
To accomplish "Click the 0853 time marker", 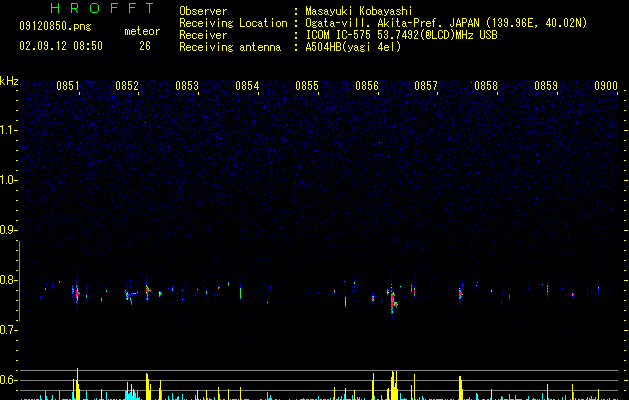I will click(x=187, y=86).
